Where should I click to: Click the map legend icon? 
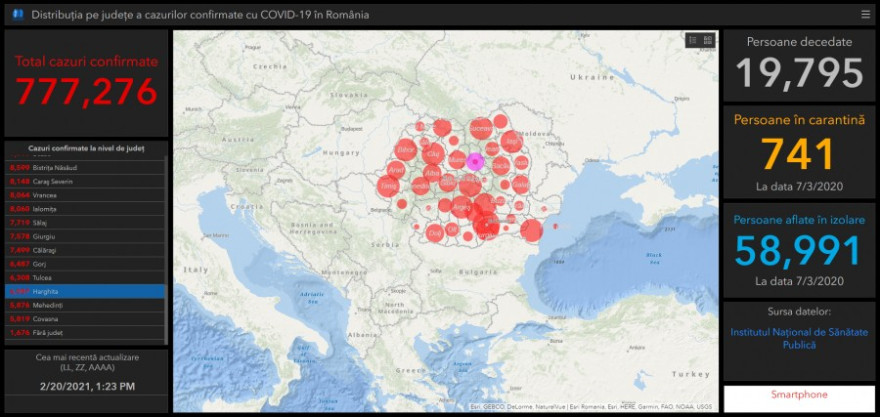692,41
